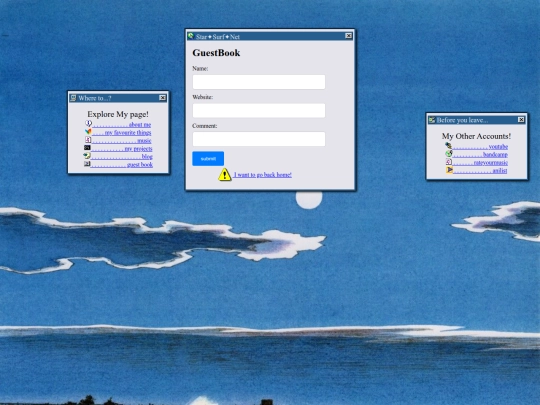Click the arrow page icon beside blog
540x405 pixels.
click(x=87, y=156)
